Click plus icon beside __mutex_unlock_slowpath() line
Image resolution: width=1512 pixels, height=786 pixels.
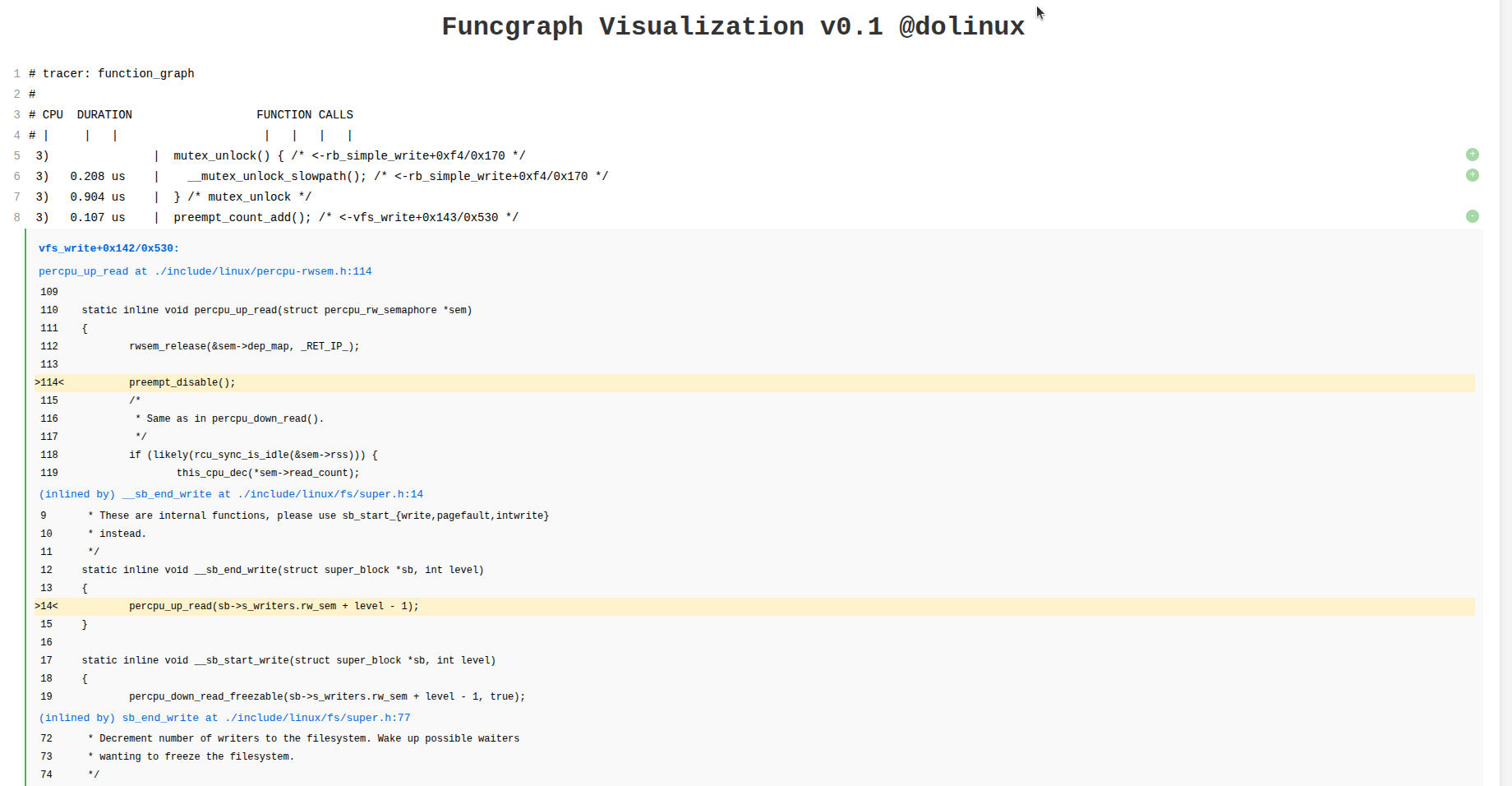1472,175
